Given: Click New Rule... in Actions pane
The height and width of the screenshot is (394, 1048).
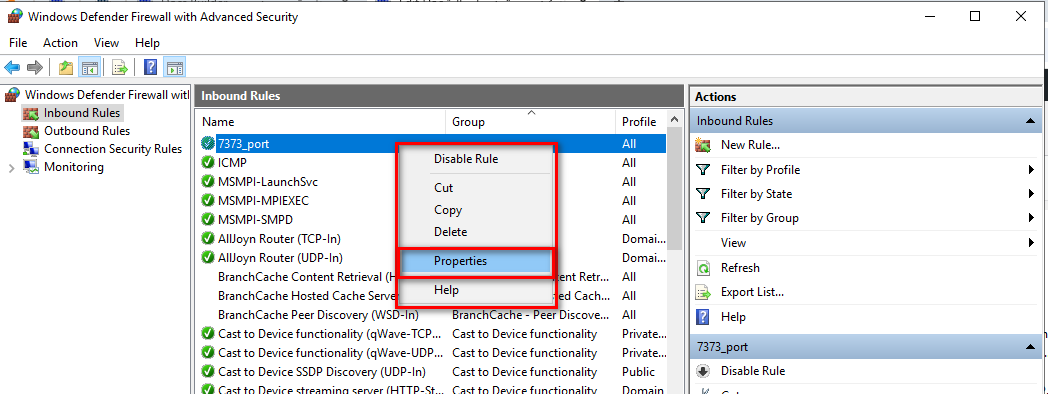Looking at the screenshot, I should point(750,144).
